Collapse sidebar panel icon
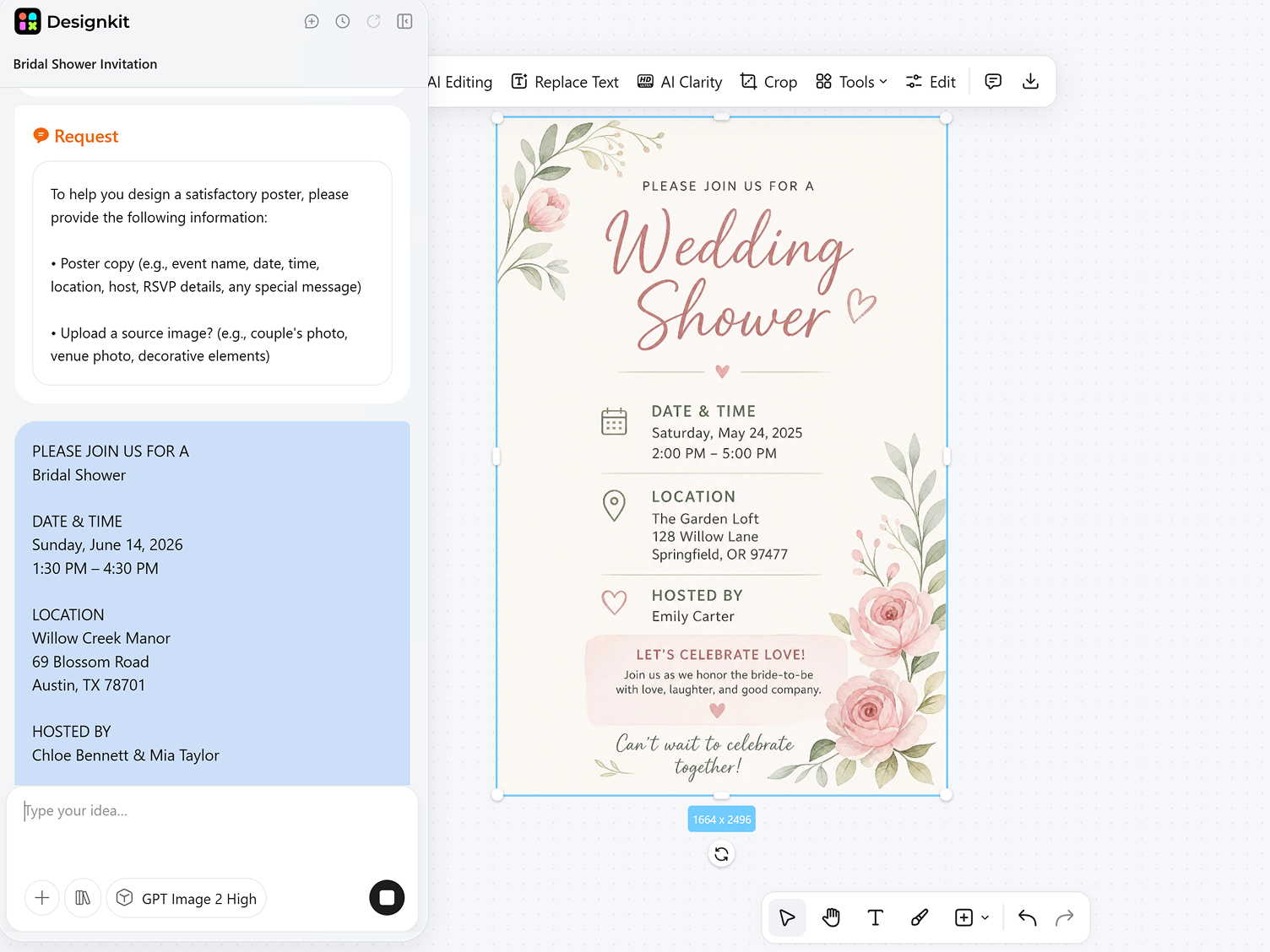Image resolution: width=1270 pixels, height=952 pixels. pyautogui.click(x=404, y=21)
